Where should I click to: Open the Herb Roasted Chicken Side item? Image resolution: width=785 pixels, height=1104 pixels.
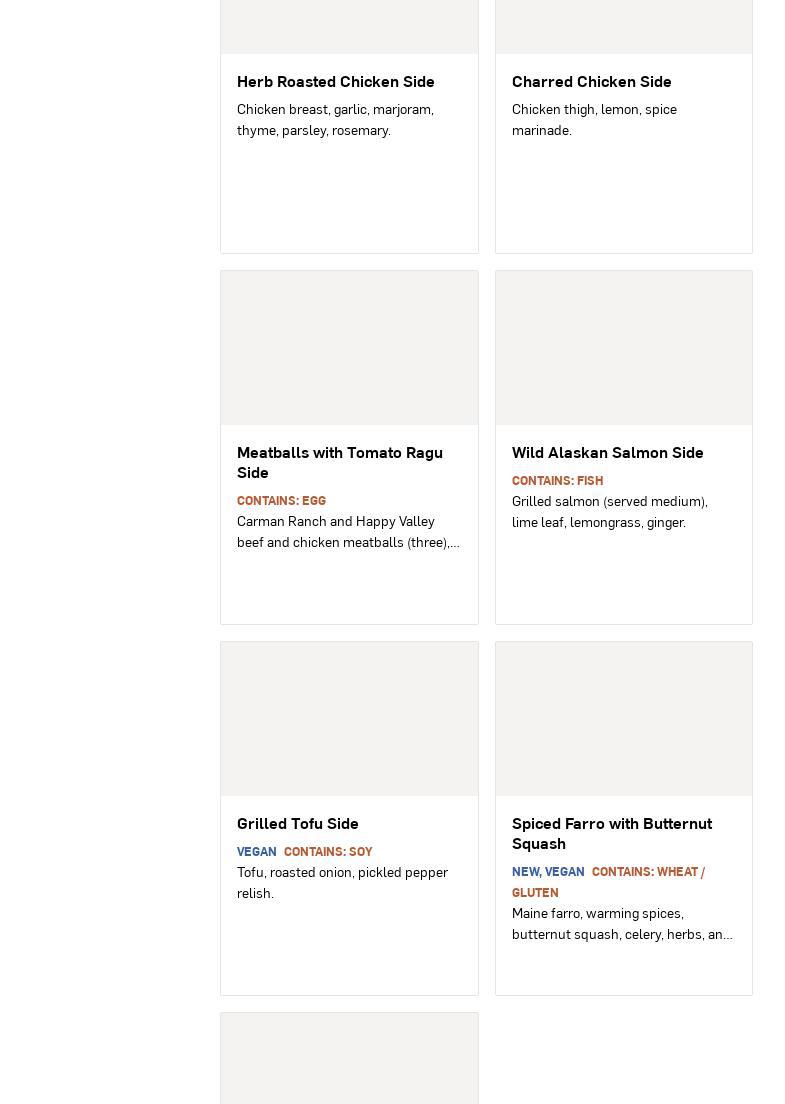[x=336, y=82]
